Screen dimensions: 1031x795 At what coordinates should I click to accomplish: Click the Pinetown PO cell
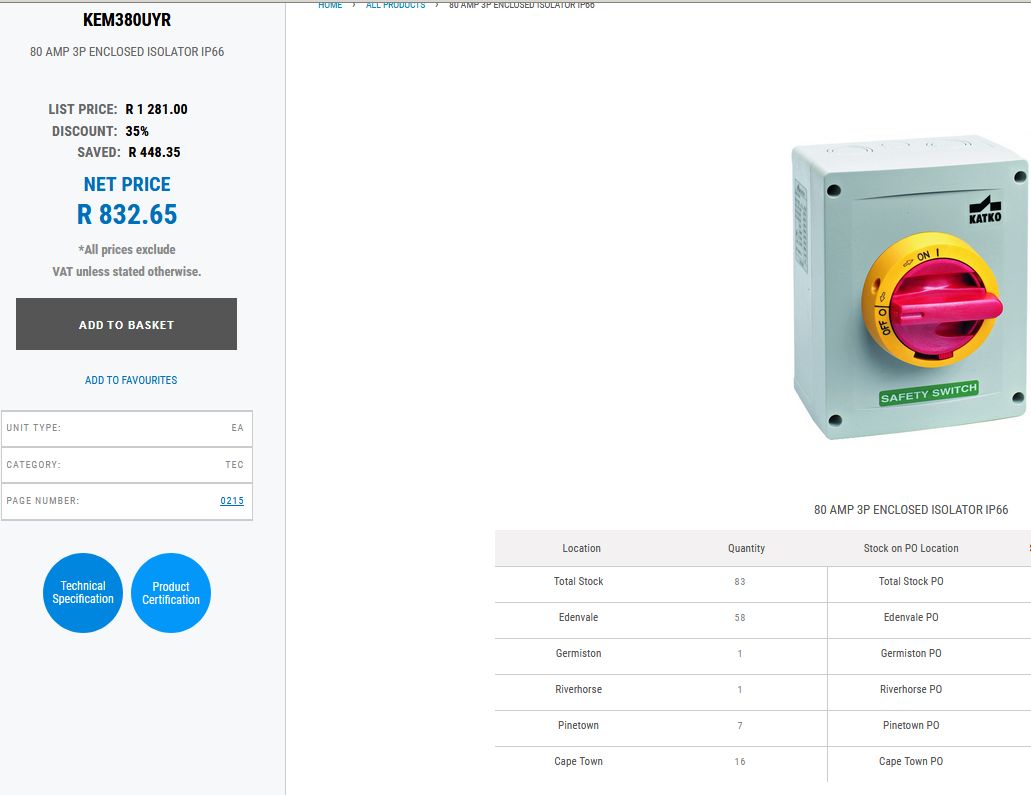coord(911,725)
